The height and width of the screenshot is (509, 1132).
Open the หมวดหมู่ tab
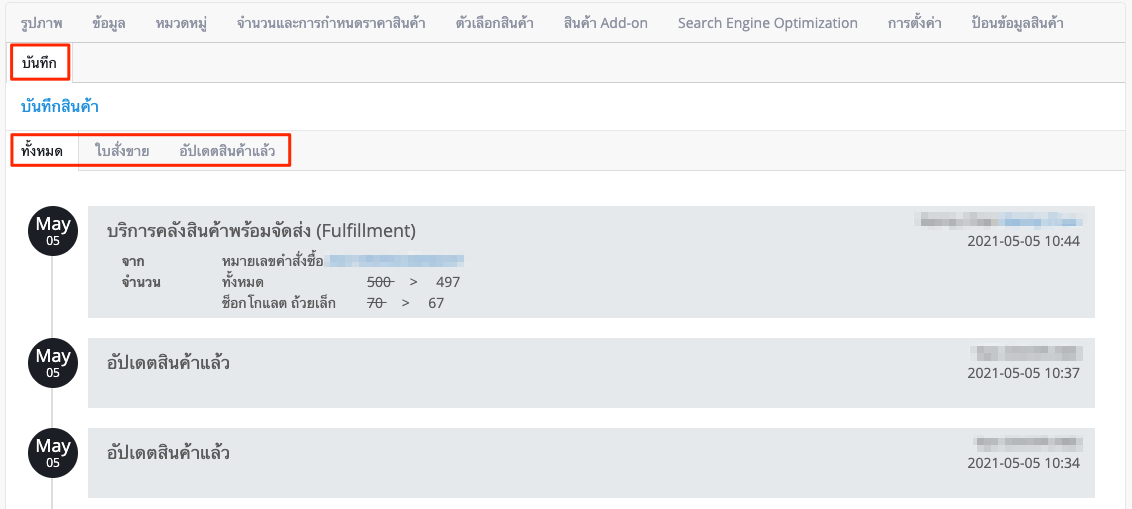[x=181, y=23]
